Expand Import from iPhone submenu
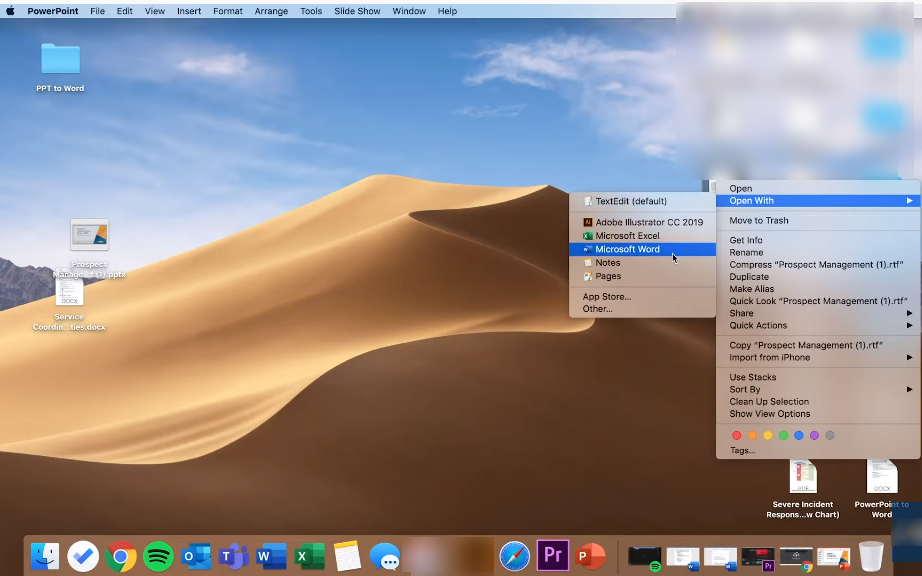 818,357
